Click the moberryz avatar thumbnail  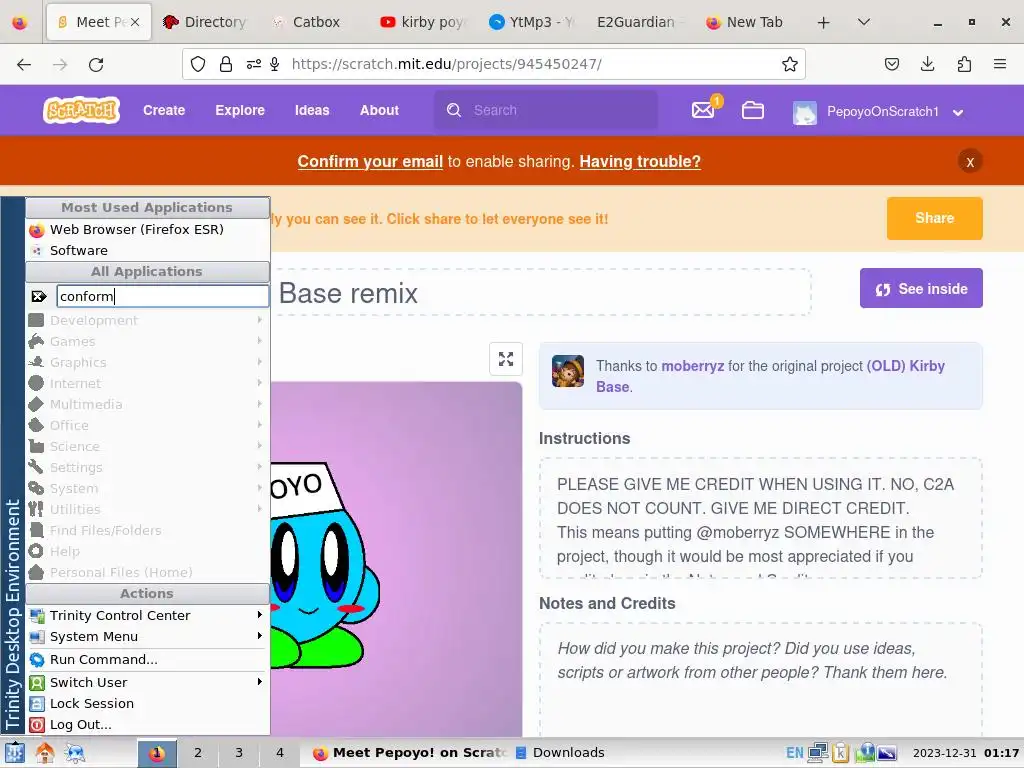tap(568, 371)
